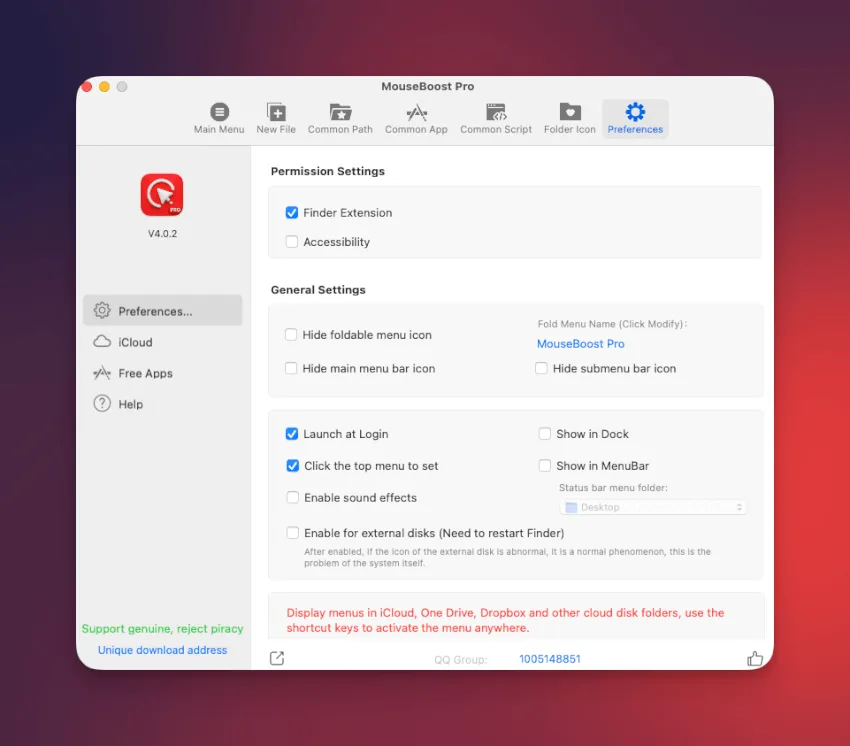The image size is (850, 746).
Task: Click Support genuine, reject piracy text
Action: click(162, 628)
